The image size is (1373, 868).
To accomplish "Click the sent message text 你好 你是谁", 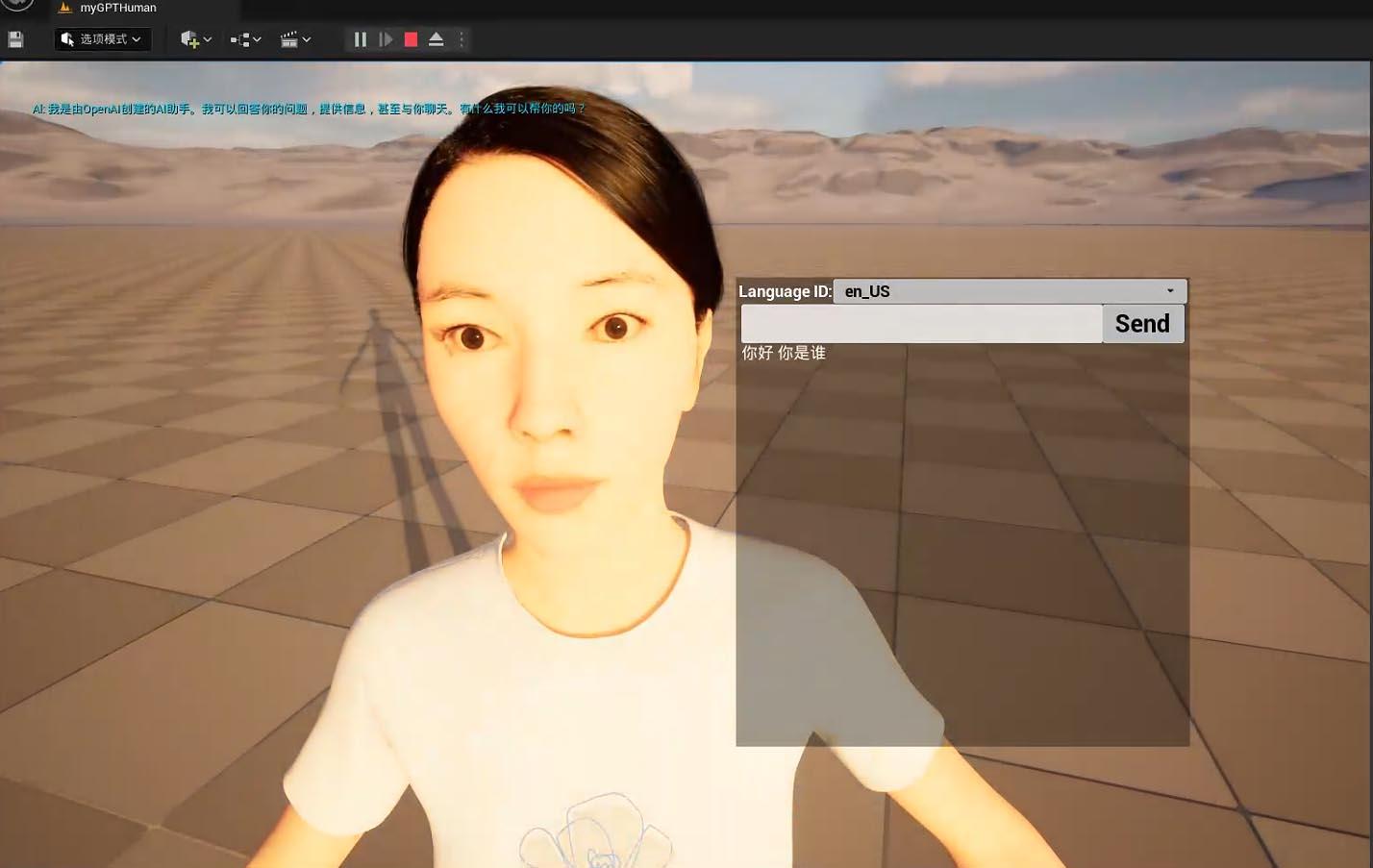I will (784, 353).
